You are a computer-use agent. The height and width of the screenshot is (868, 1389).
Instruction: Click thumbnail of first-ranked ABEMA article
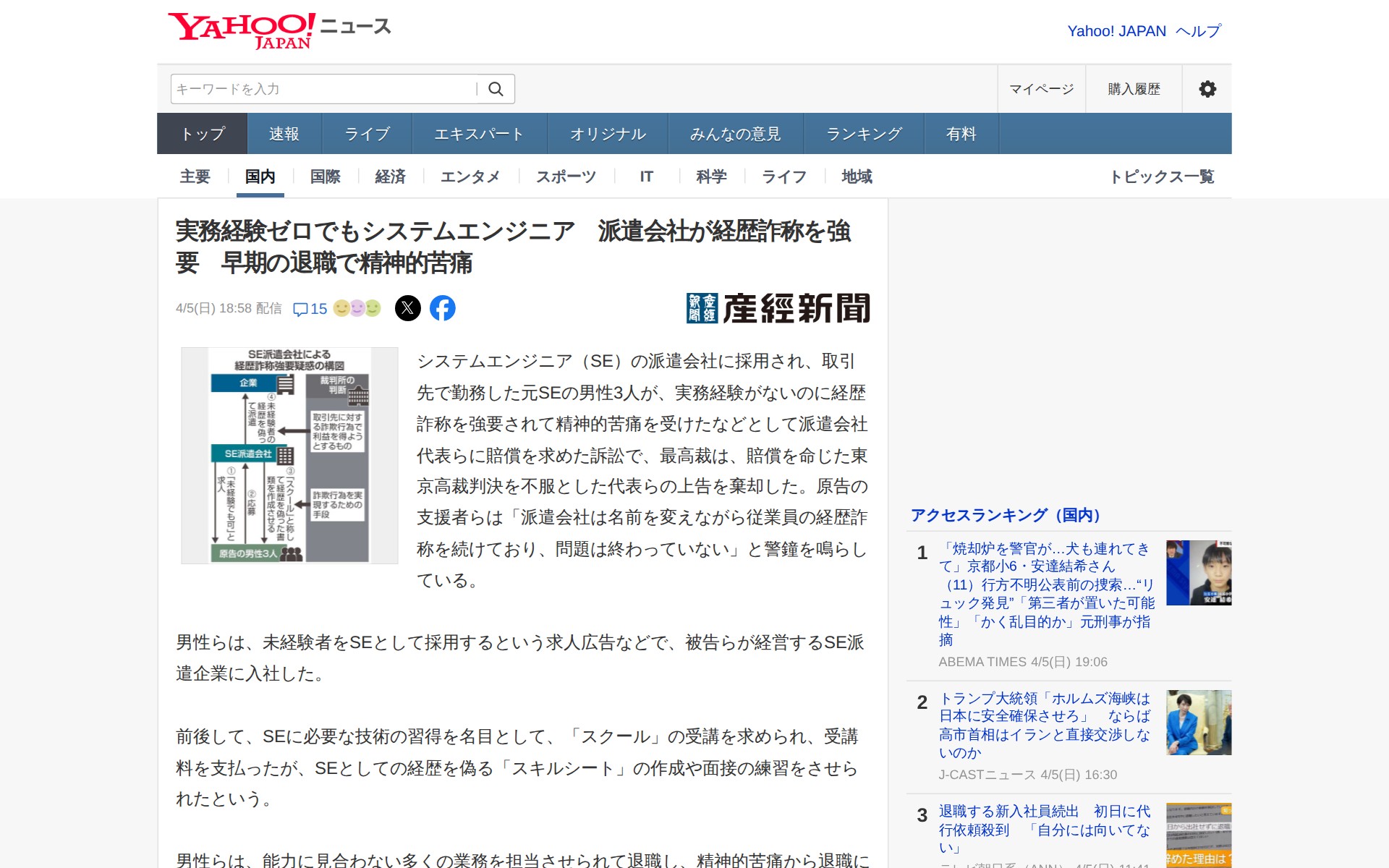1198,573
